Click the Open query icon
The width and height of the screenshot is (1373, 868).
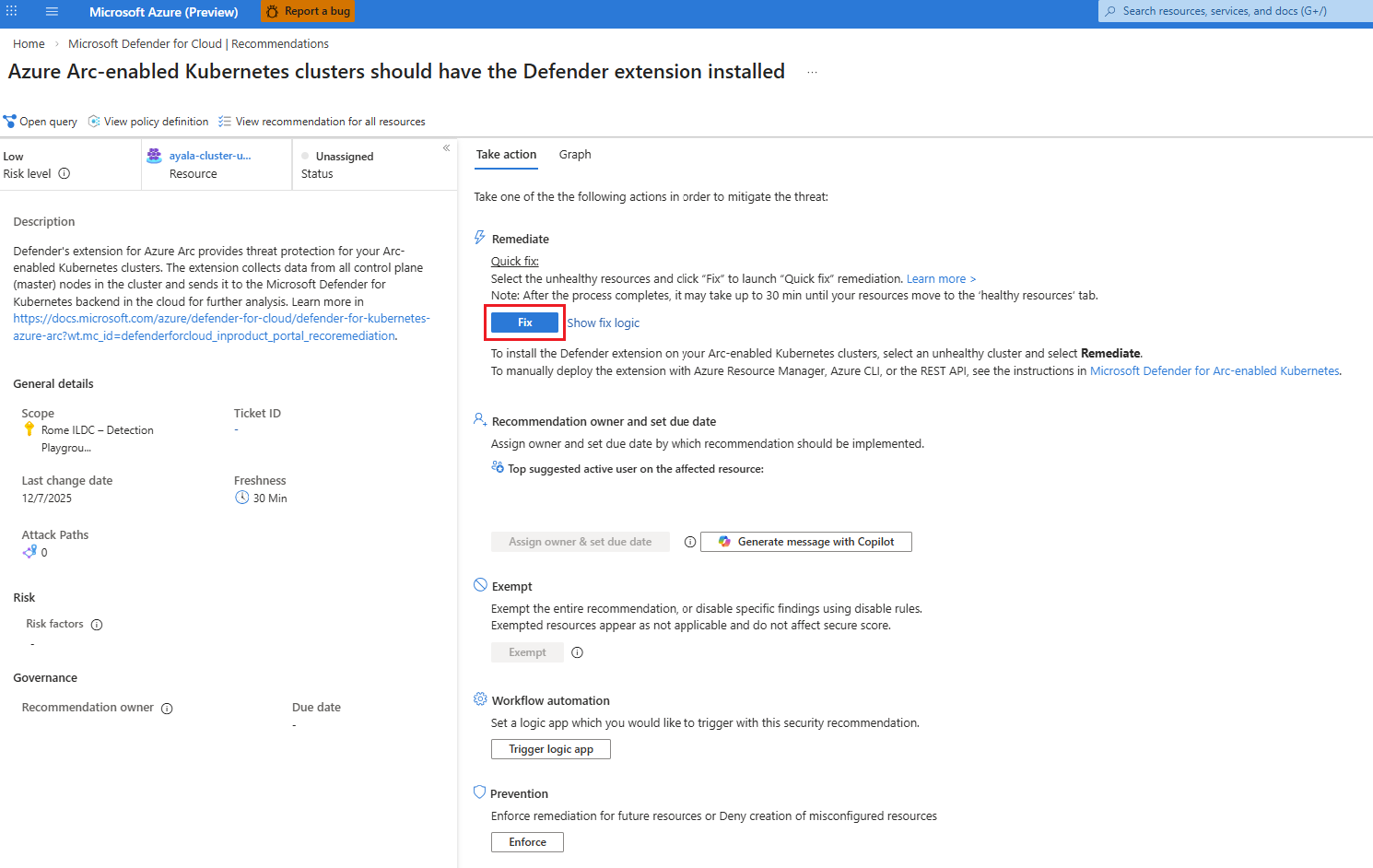pos(10,122)
